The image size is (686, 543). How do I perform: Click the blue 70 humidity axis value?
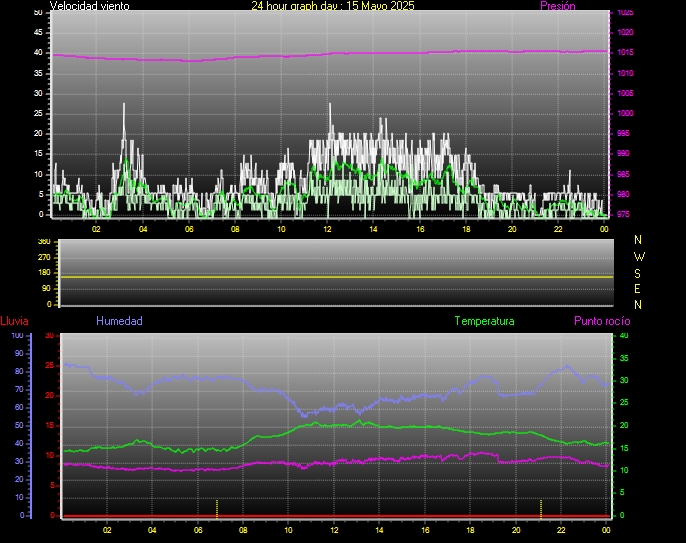point(19,389)
